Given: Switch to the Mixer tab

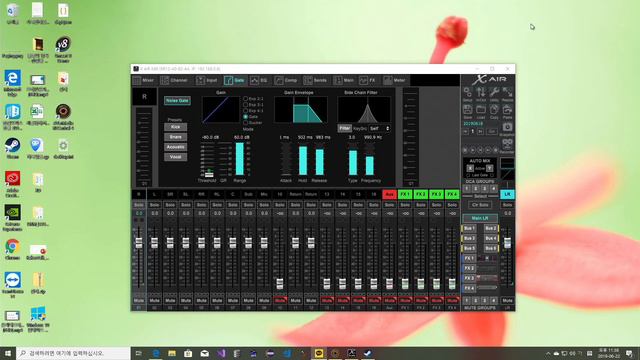Looking at the screenshot, I should (x=143, y=80).
